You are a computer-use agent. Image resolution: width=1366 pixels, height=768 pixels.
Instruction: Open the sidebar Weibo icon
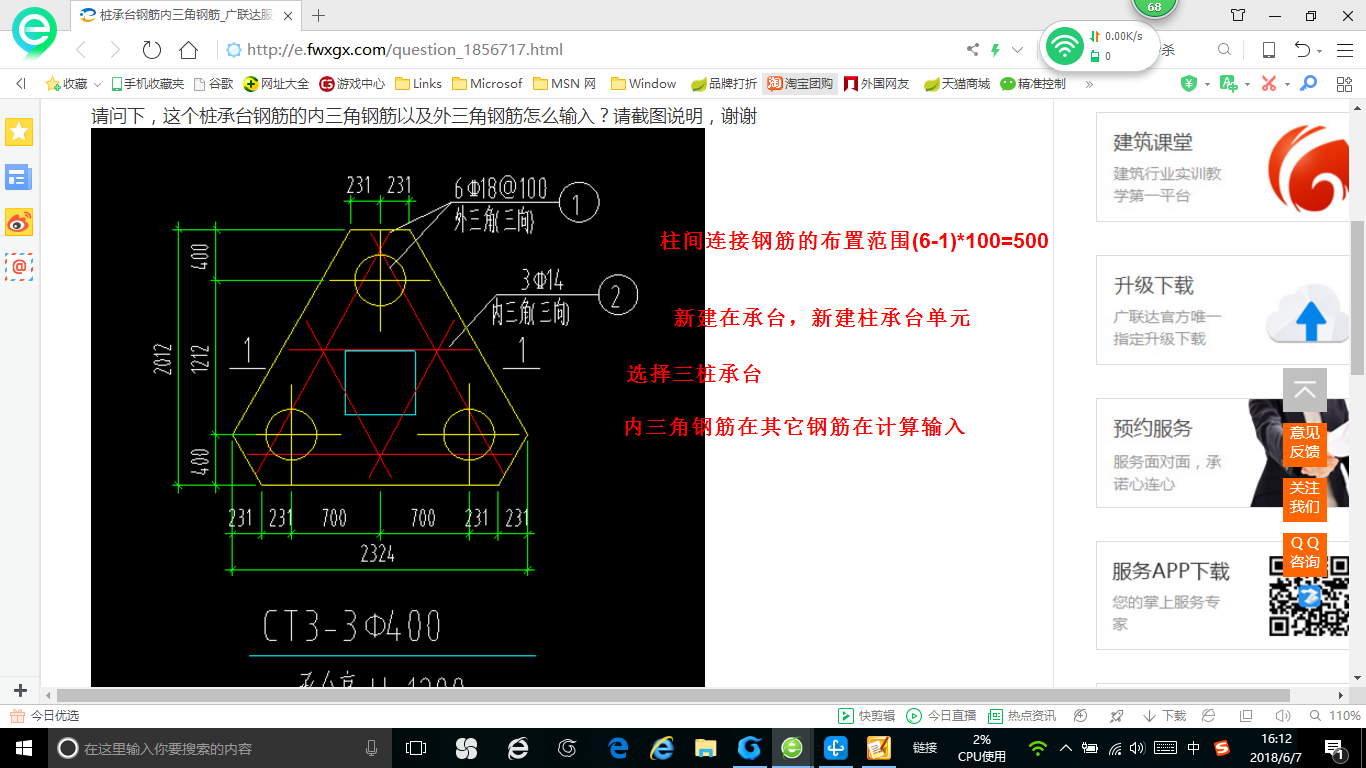pos(19,222)
